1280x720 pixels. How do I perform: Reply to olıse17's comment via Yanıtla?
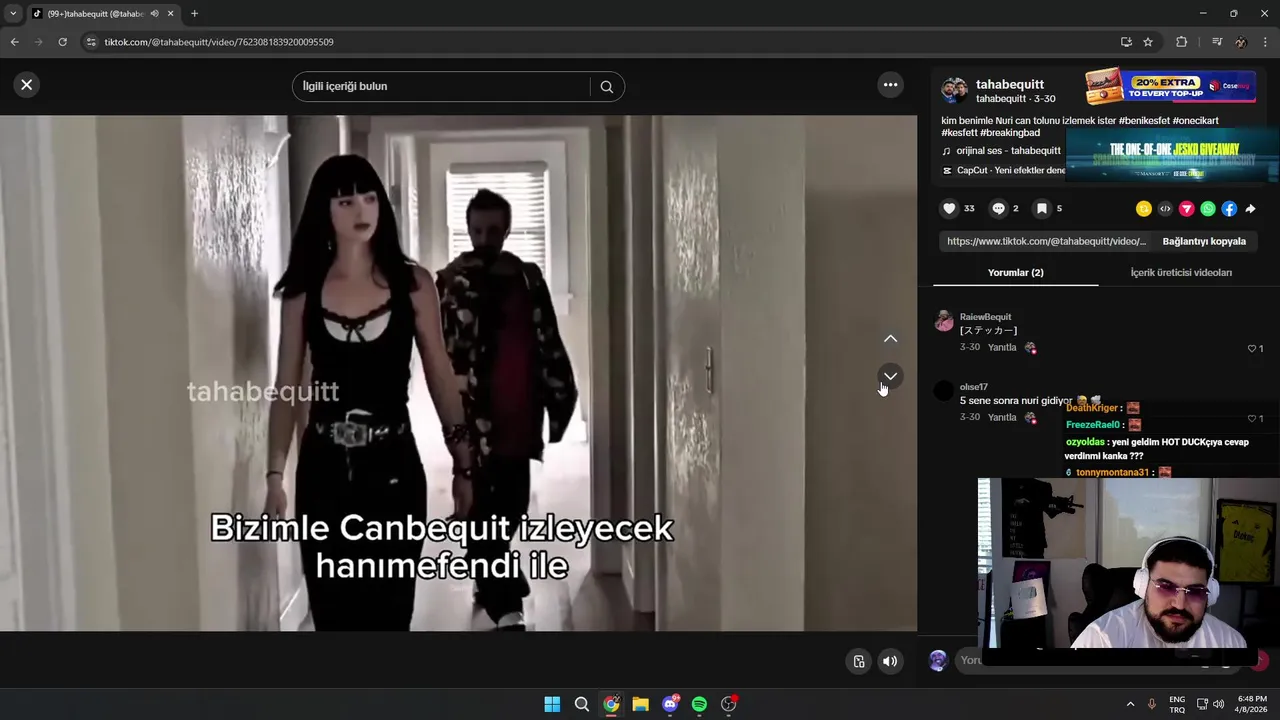click(x=1002, y=417)
